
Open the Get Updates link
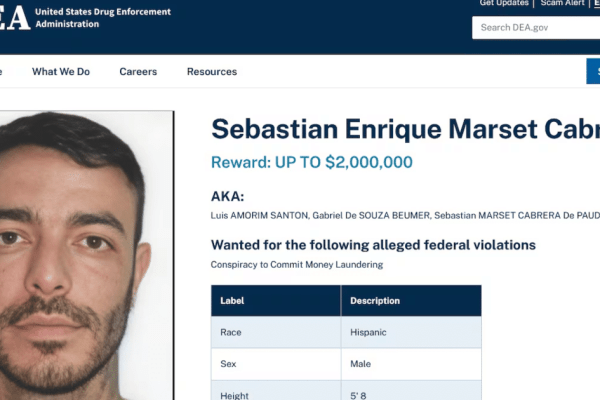point(504,4)
